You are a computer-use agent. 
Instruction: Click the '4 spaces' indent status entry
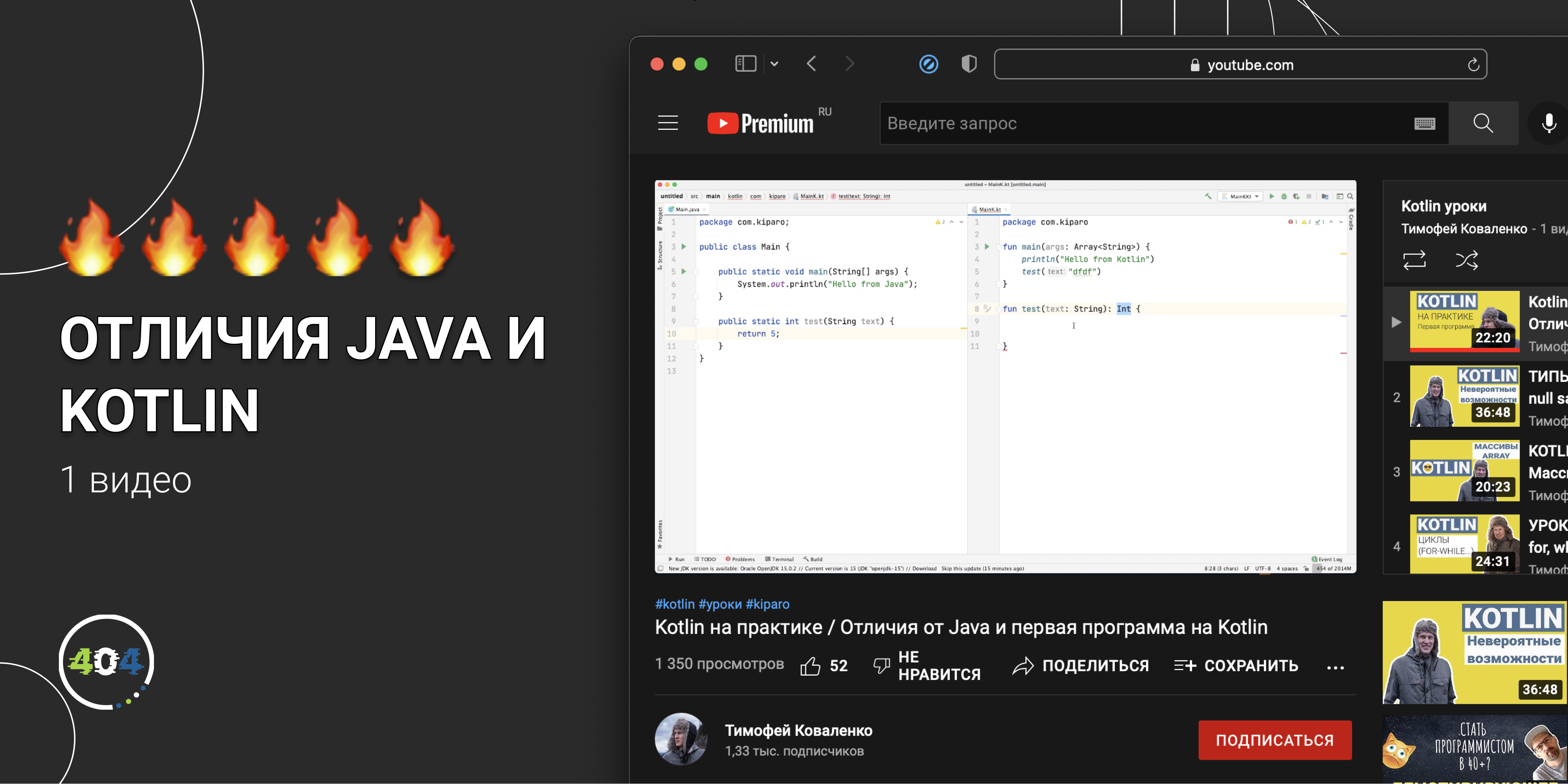point(1287,569)
